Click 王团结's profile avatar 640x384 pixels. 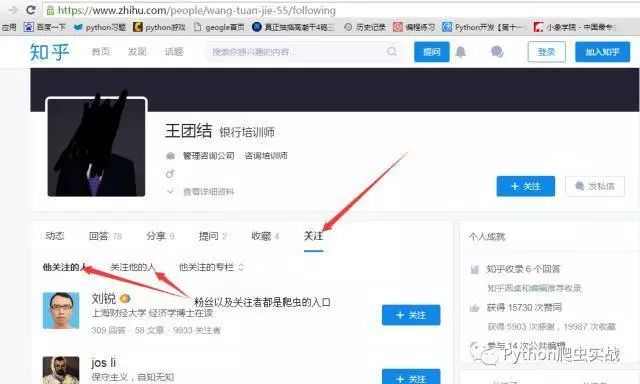point(96,147)
